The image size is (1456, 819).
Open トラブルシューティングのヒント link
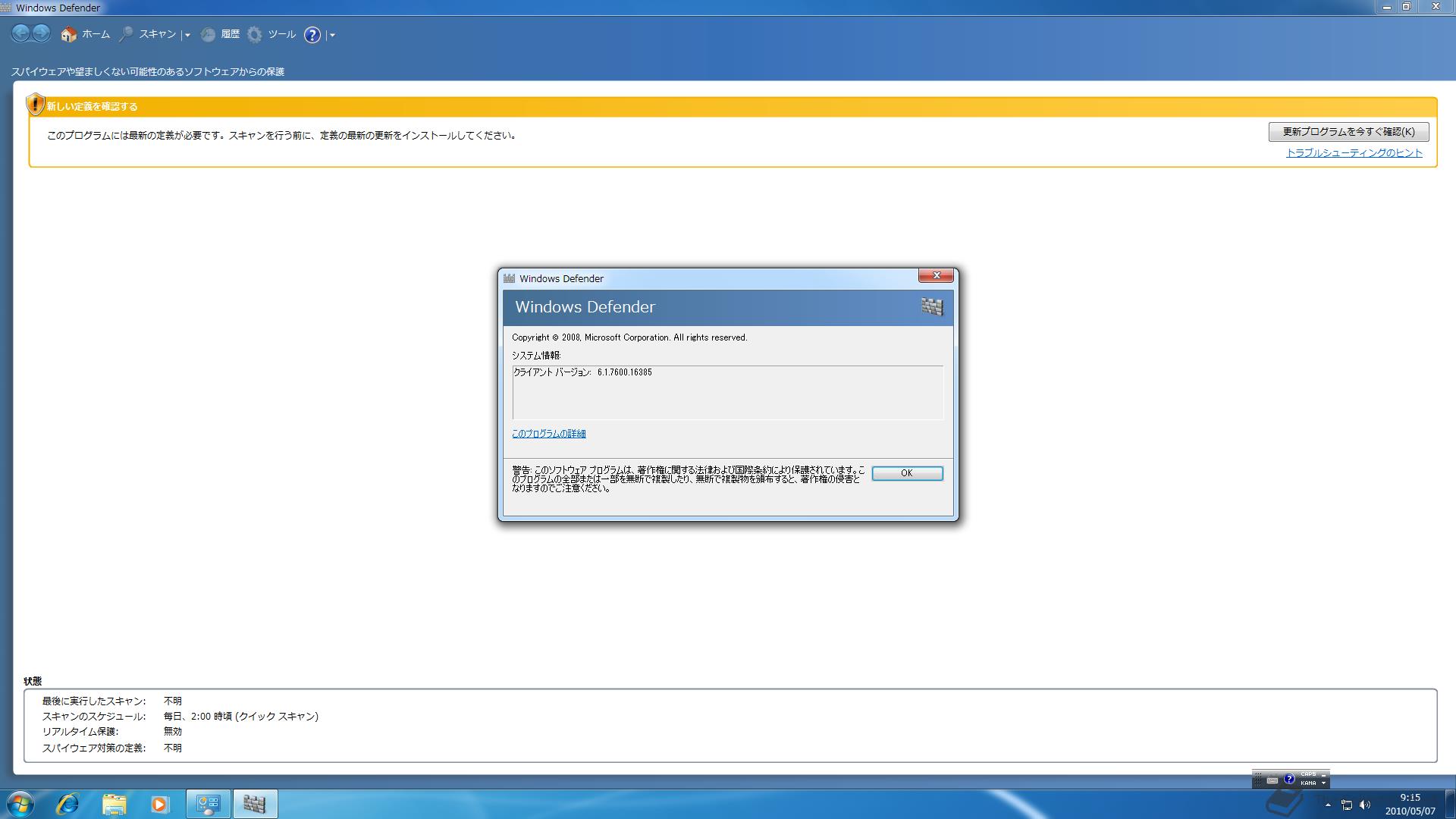tap(1354, 153)
